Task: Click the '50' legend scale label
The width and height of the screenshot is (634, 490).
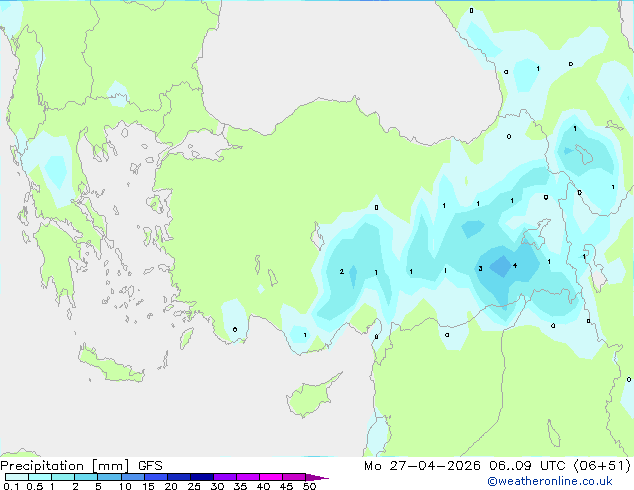Action: pyautogui.click(x=310, y=486)
